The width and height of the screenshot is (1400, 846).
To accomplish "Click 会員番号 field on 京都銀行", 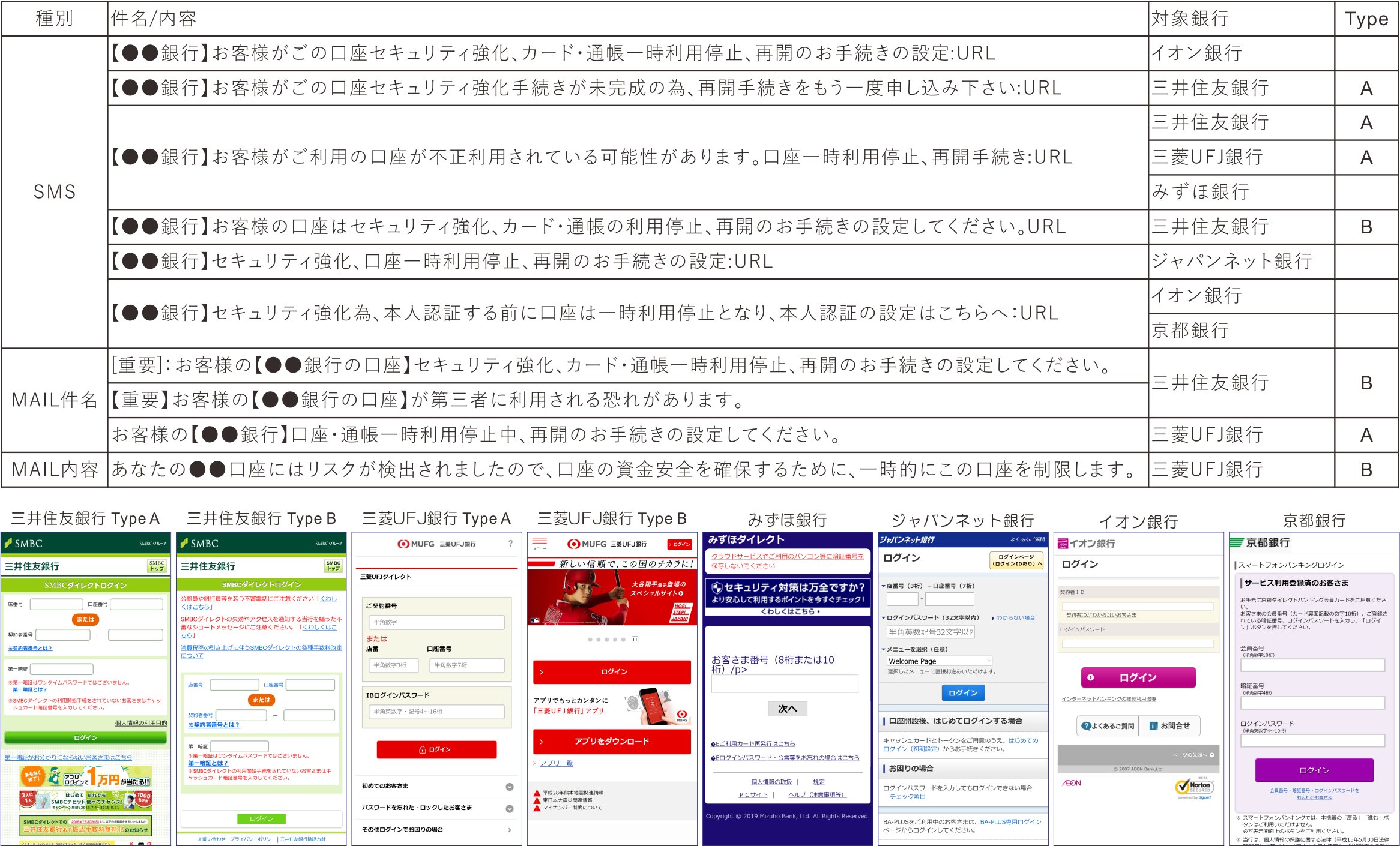I will pos(1312,665).
